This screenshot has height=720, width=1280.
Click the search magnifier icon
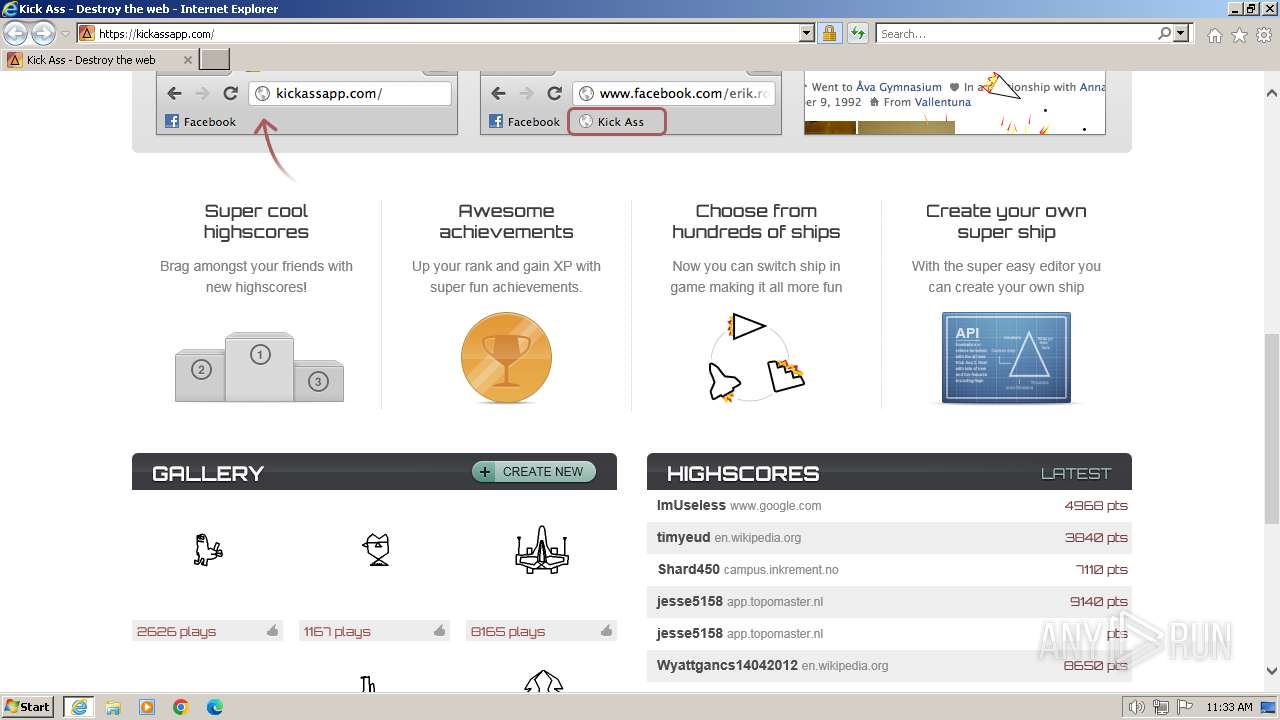[1164, 34]
